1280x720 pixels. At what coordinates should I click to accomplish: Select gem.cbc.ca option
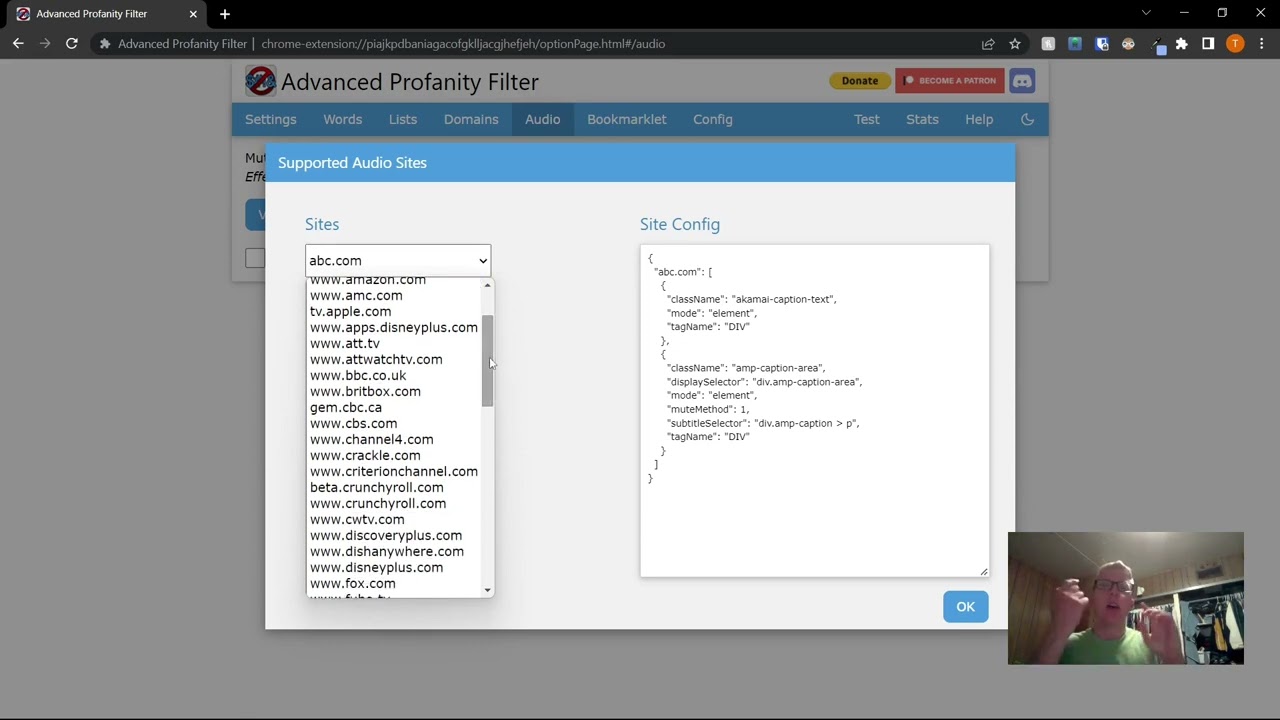(394, 408)
